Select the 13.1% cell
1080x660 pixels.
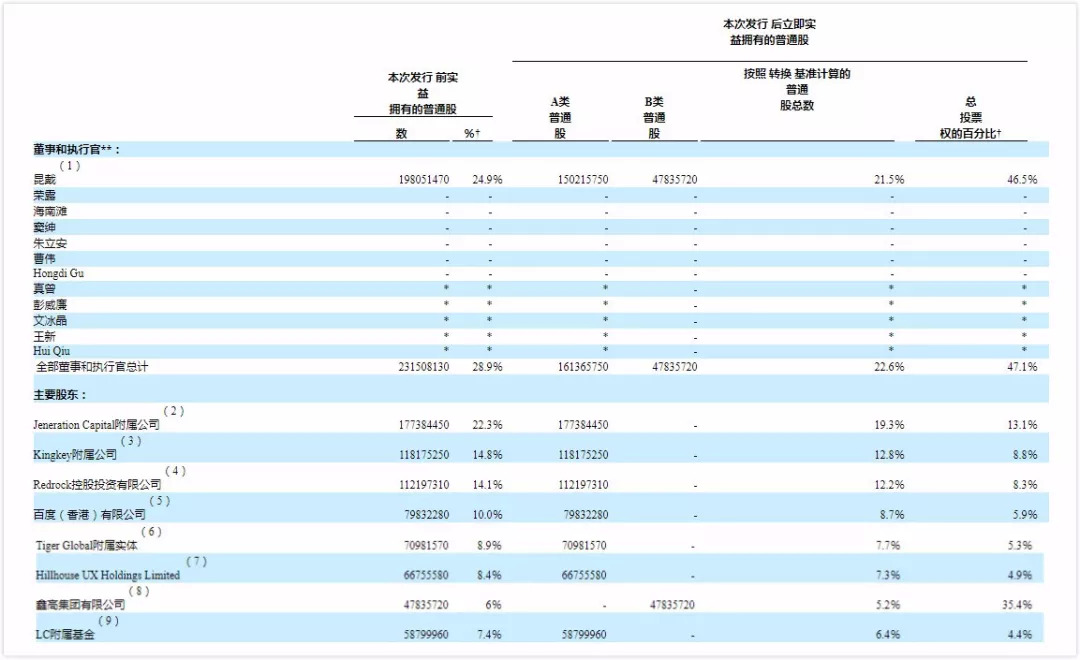(x=1021, y=425)
